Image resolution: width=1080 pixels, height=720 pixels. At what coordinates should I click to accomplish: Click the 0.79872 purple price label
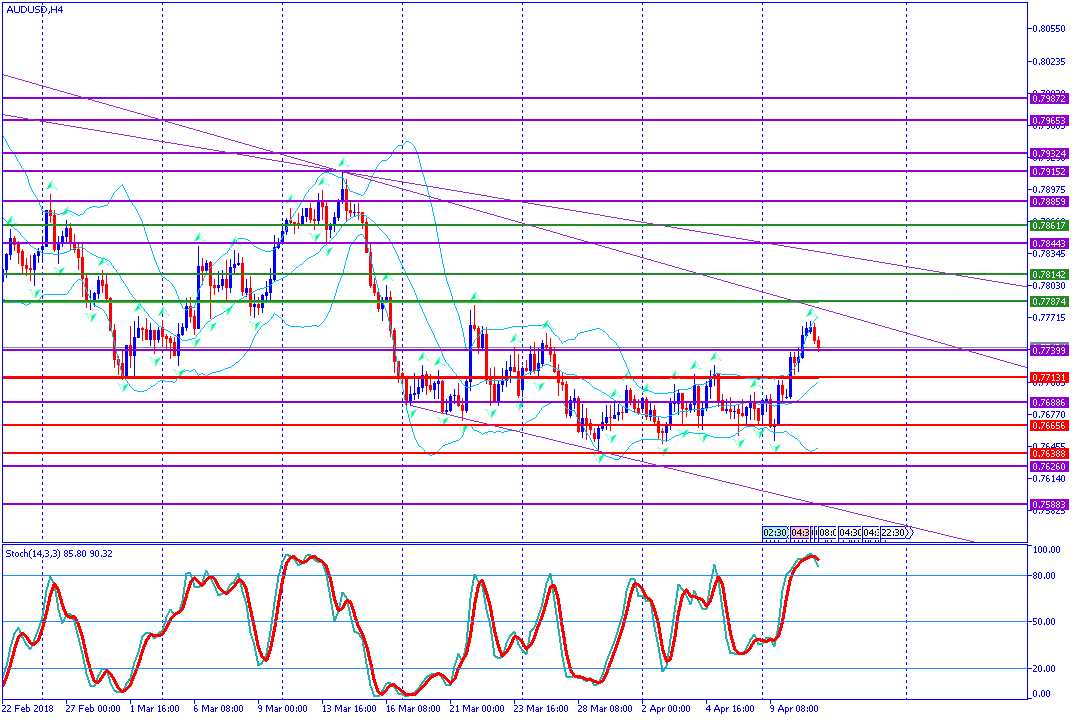point(1049,99)
